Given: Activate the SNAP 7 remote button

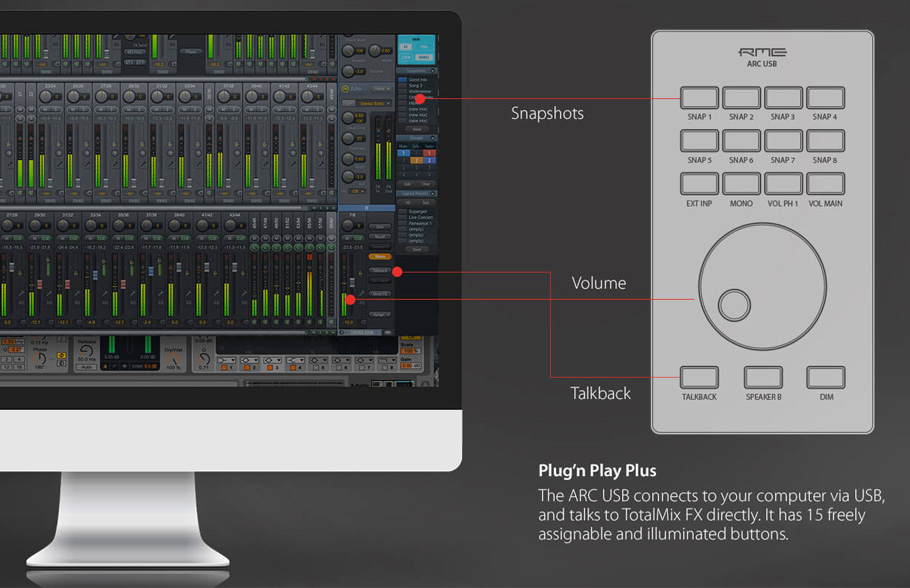Looking at the screenshot, I should [783, 140].
